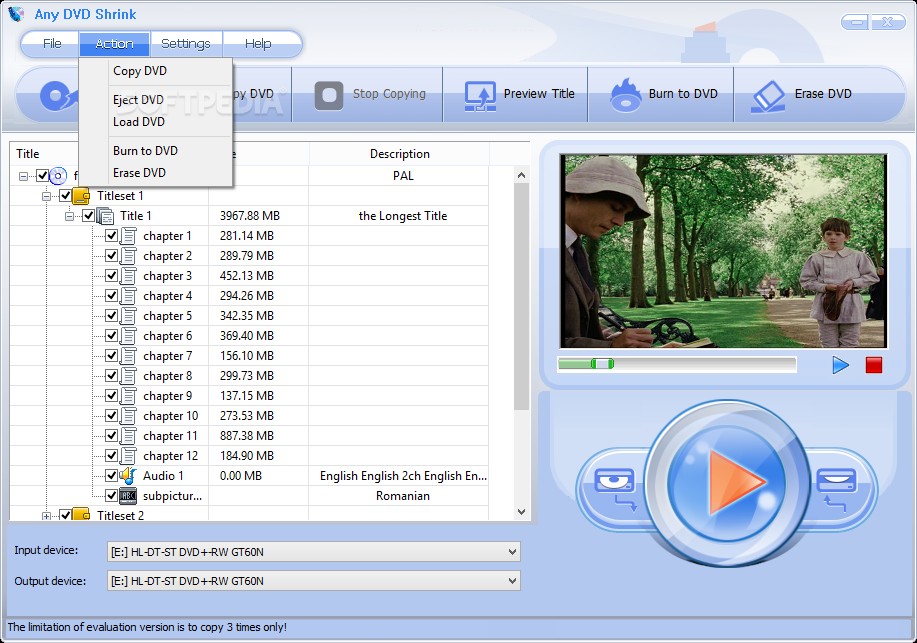Uncheck the chapter 6 checkbox
This screenshot has width=917, height=643.
coord(112,335)
